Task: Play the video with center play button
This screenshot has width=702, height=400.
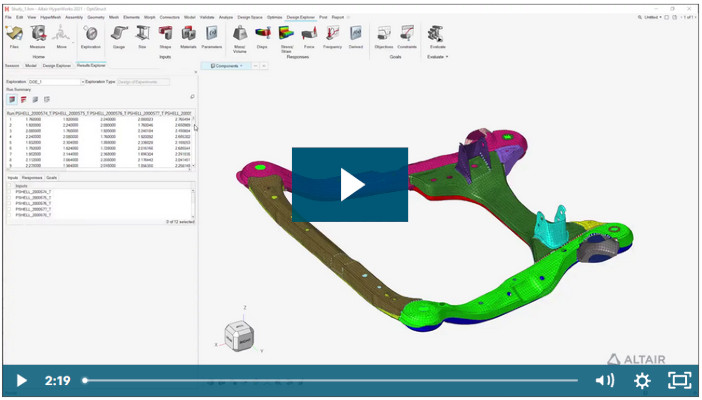Action: [x=350, y=185]
